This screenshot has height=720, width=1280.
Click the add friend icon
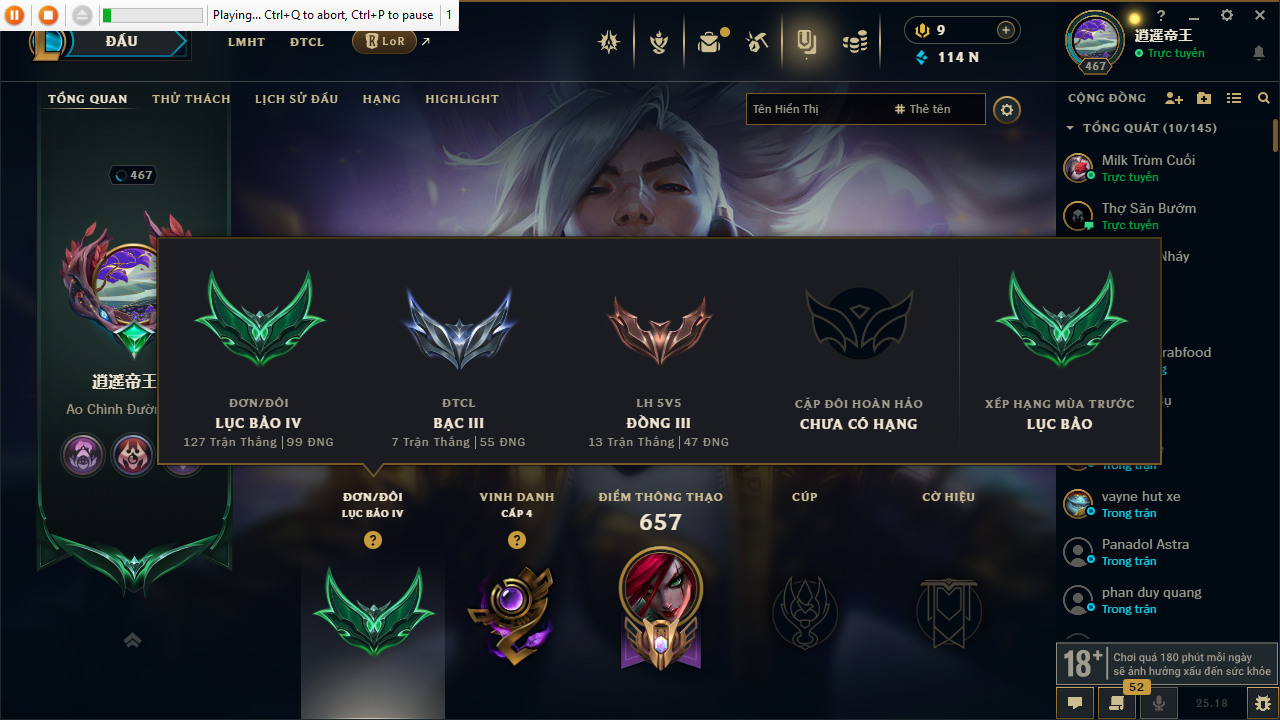click(x=1174, y=98)
